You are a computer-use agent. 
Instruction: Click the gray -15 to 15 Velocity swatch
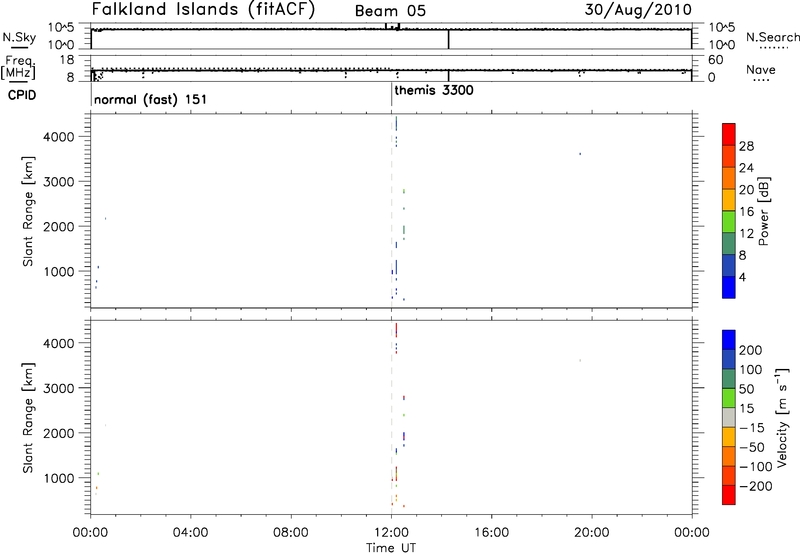pos(729,417)
